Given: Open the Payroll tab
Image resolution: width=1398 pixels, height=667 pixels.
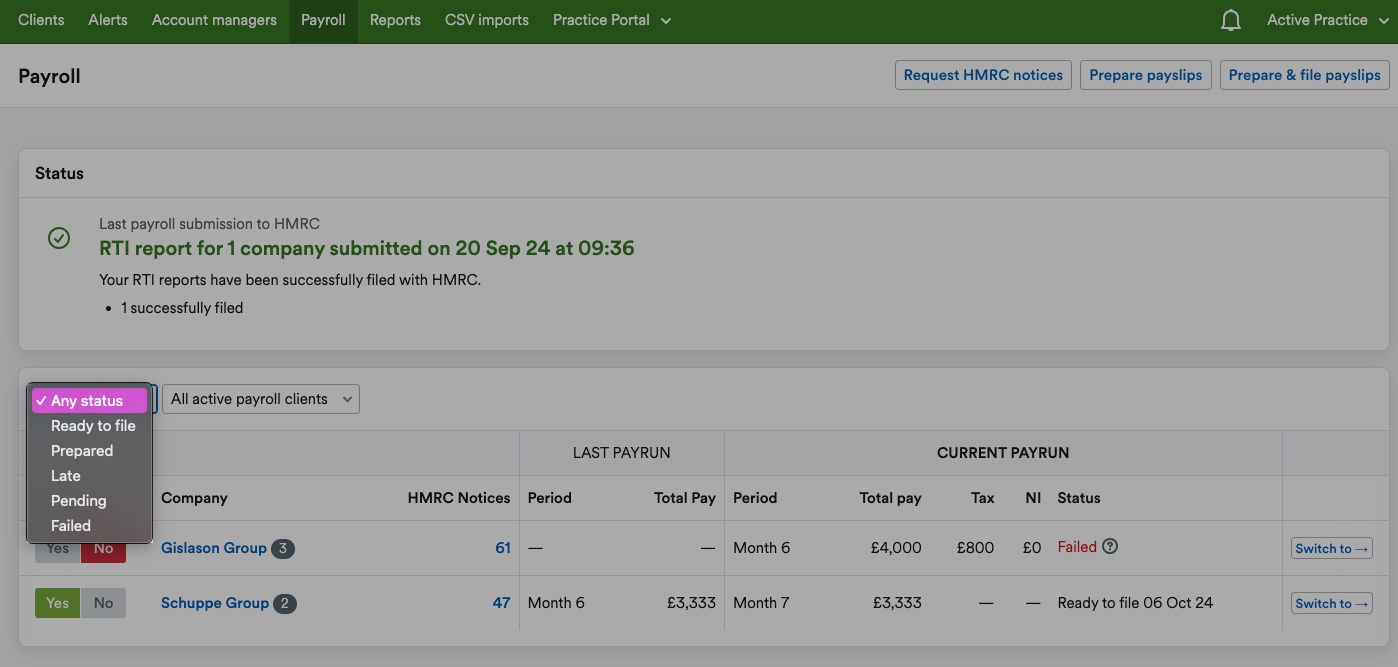Looking at the screenshot, I should pyautogui.click(x=323, y=20).
